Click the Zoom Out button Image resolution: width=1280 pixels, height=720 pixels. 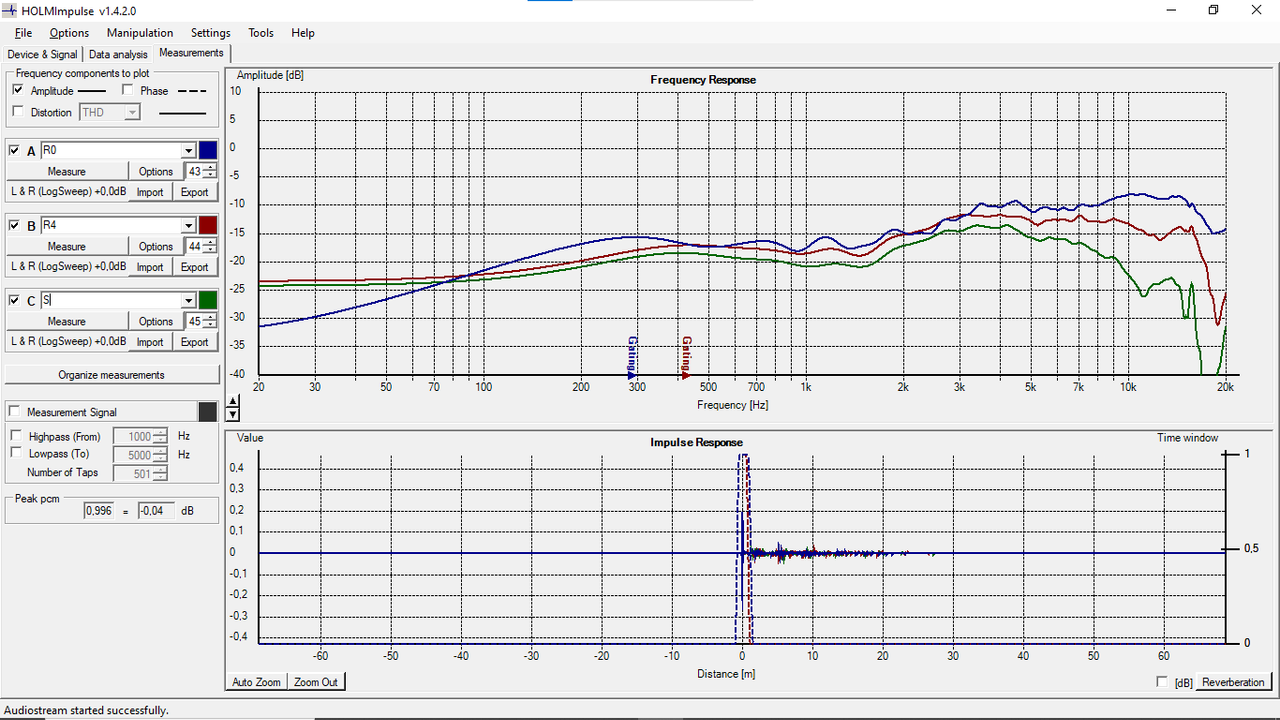[x=316, y=682]
